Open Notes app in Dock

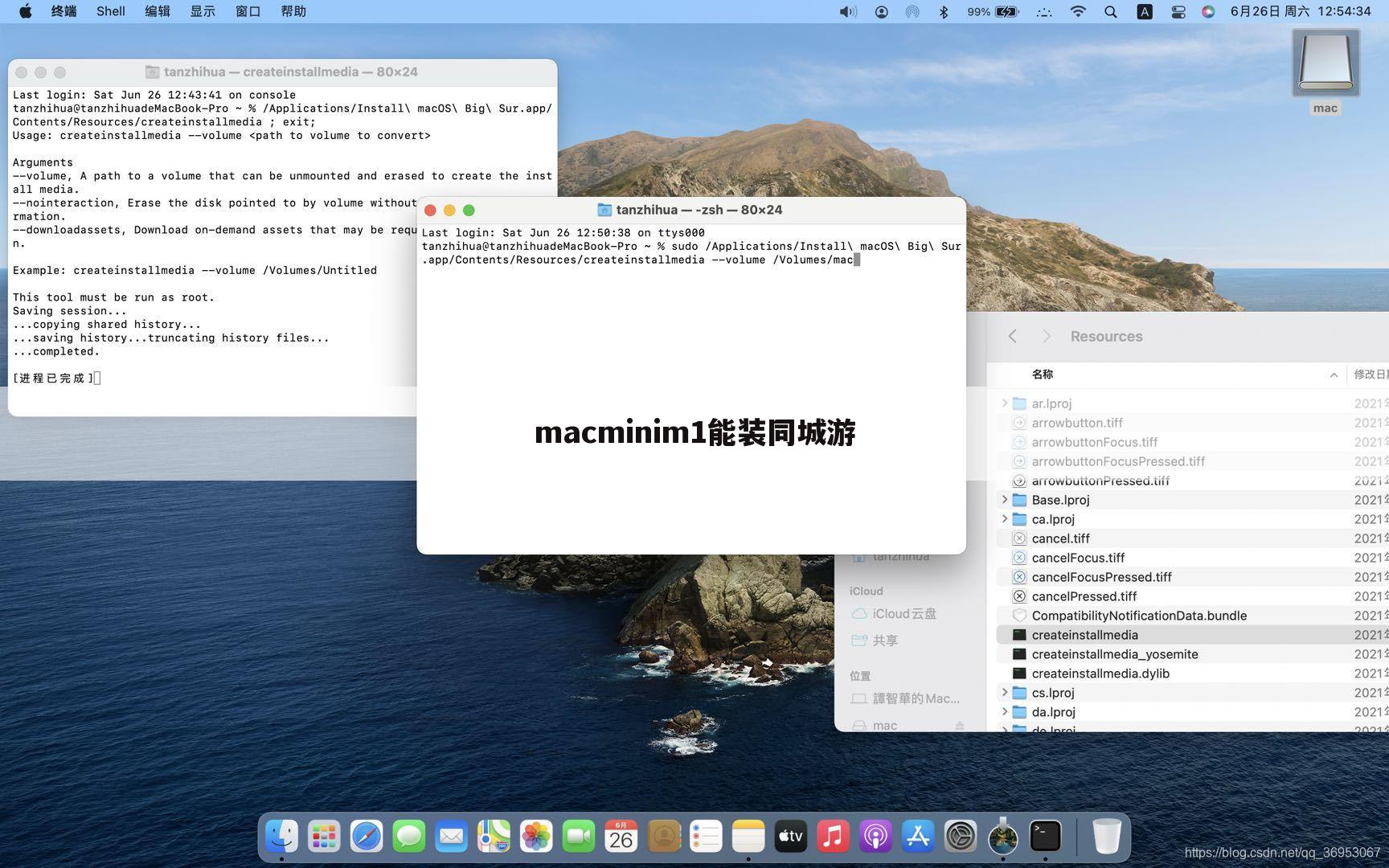[x=748, y=837]
